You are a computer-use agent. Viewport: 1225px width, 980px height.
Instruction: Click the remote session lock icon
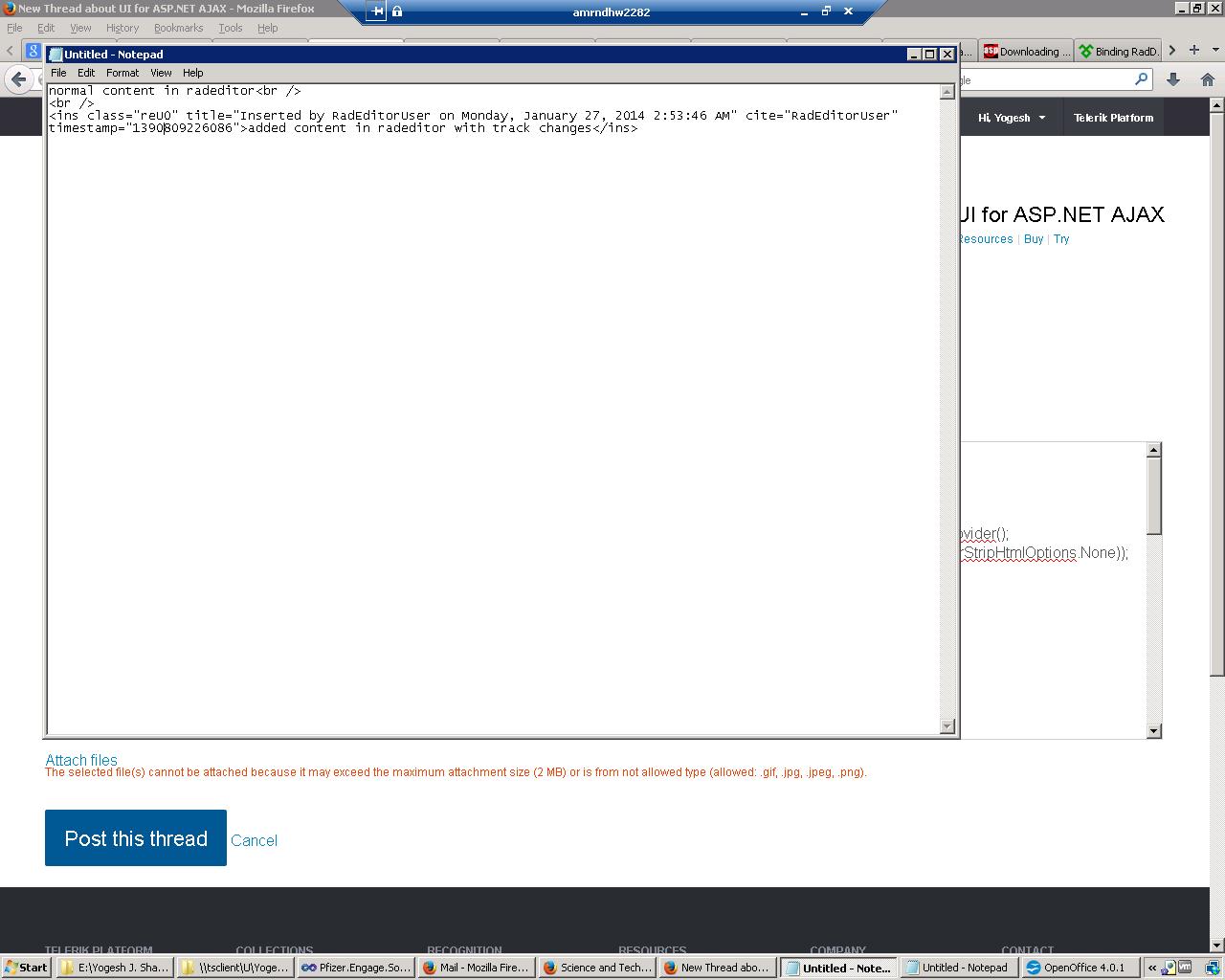[x=397, y=11]
